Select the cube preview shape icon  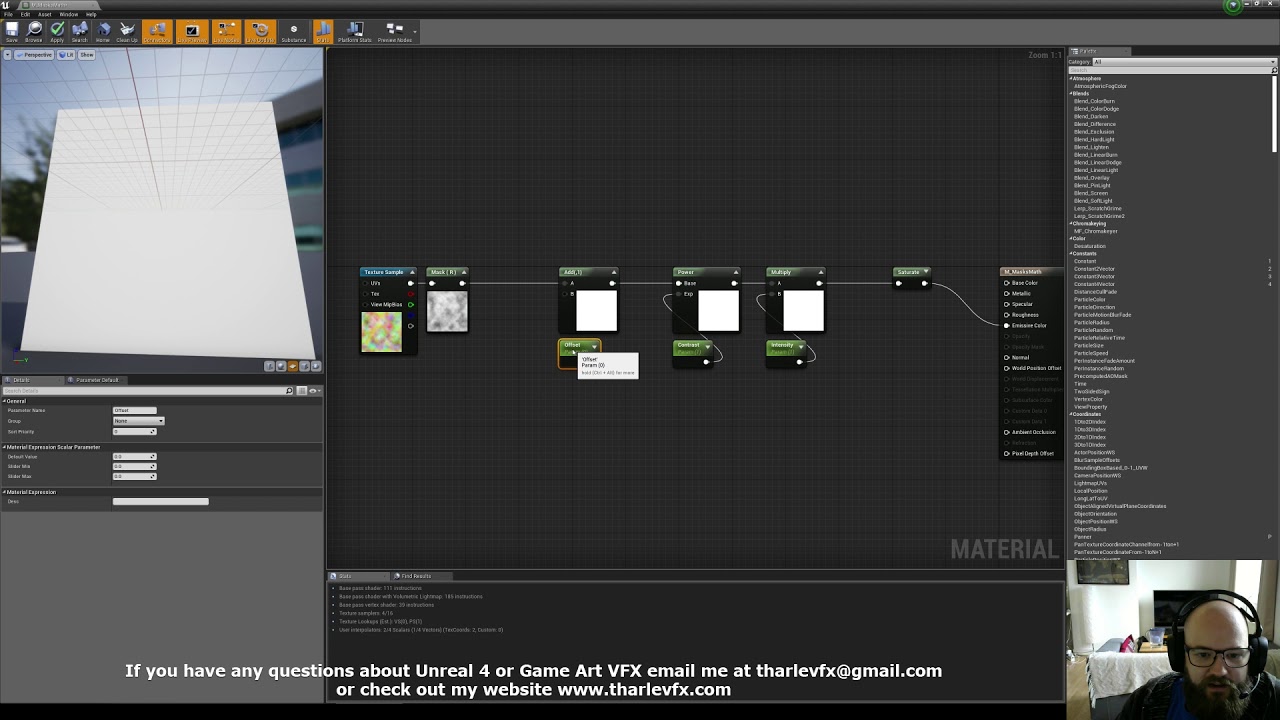[x=304, y=366]
